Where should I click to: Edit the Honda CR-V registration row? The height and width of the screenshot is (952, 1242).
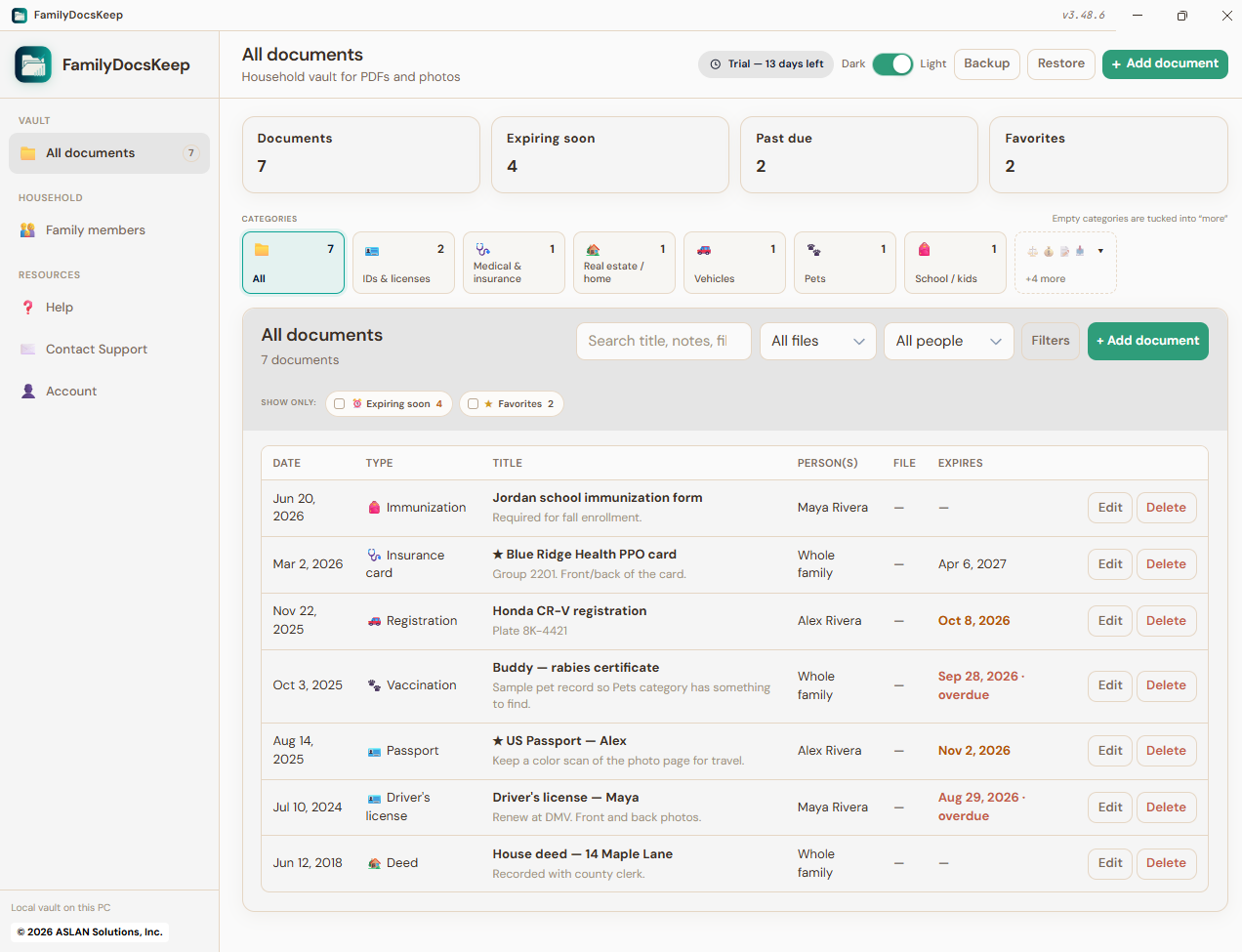(1110, 621)
